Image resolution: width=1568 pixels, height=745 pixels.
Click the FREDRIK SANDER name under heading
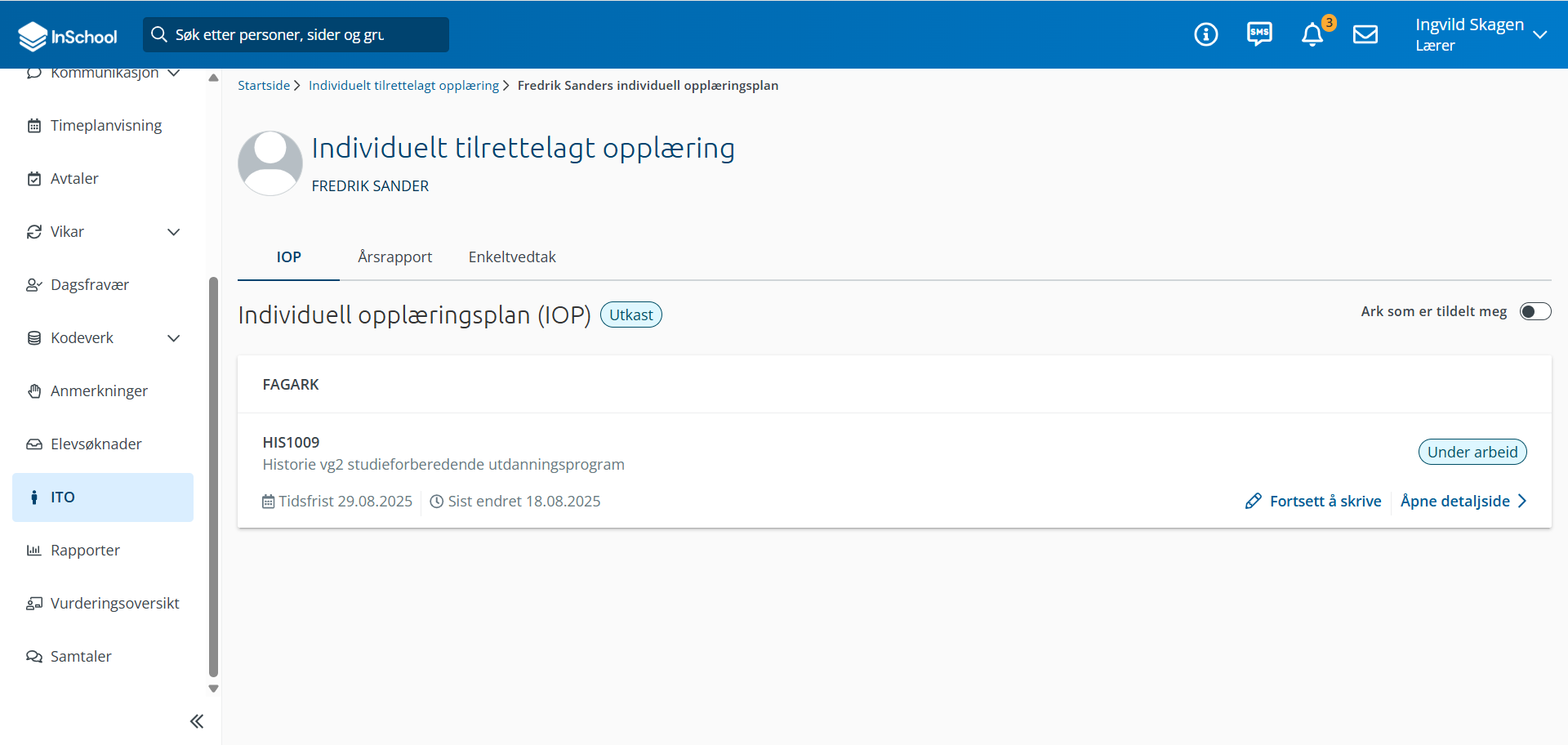(370, 186)
